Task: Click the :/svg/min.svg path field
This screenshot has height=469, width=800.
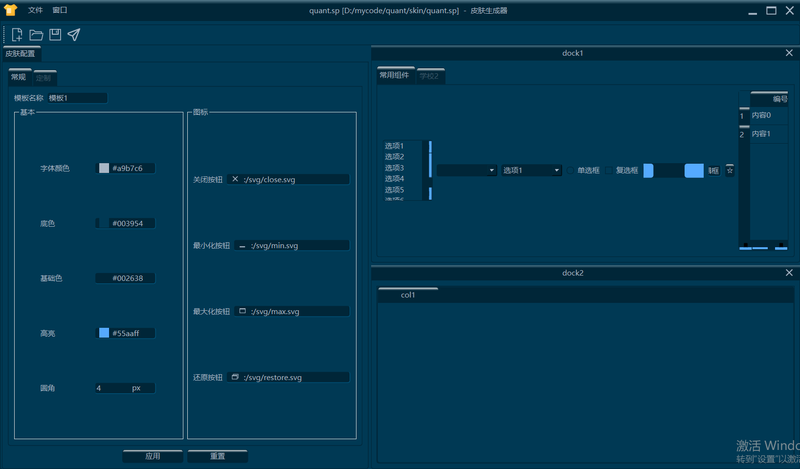Action: [x=292, y=245]
